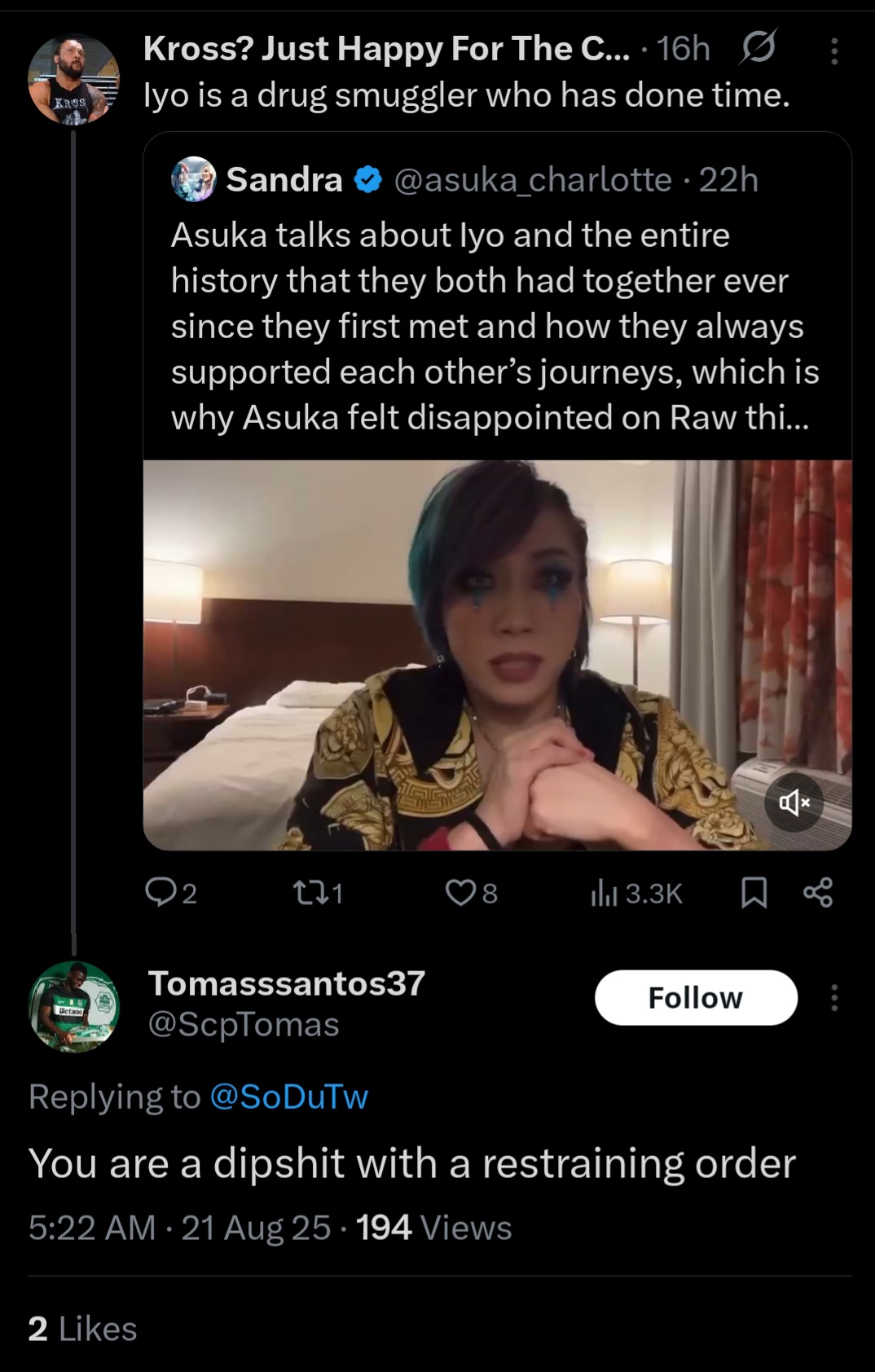The height and width of the screenshot is (1372, 875).
Task: Open Kross profile avatar
Action: tap(74, 79)
